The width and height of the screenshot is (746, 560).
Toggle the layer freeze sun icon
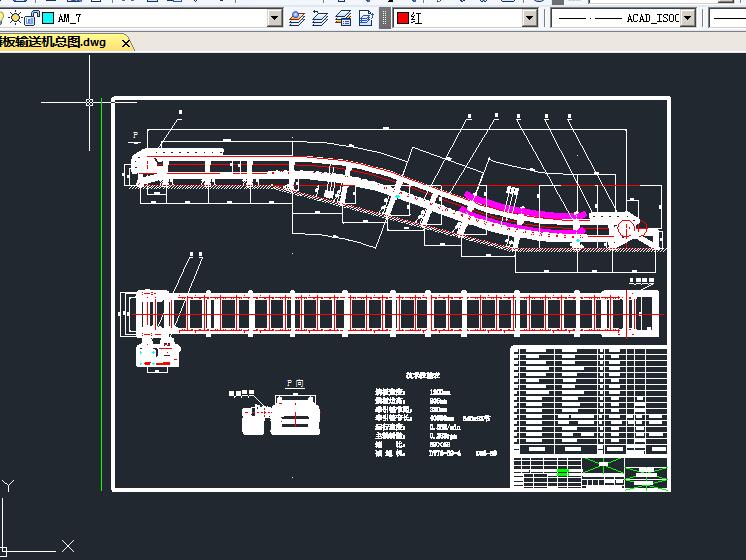(x=15, y=18)
